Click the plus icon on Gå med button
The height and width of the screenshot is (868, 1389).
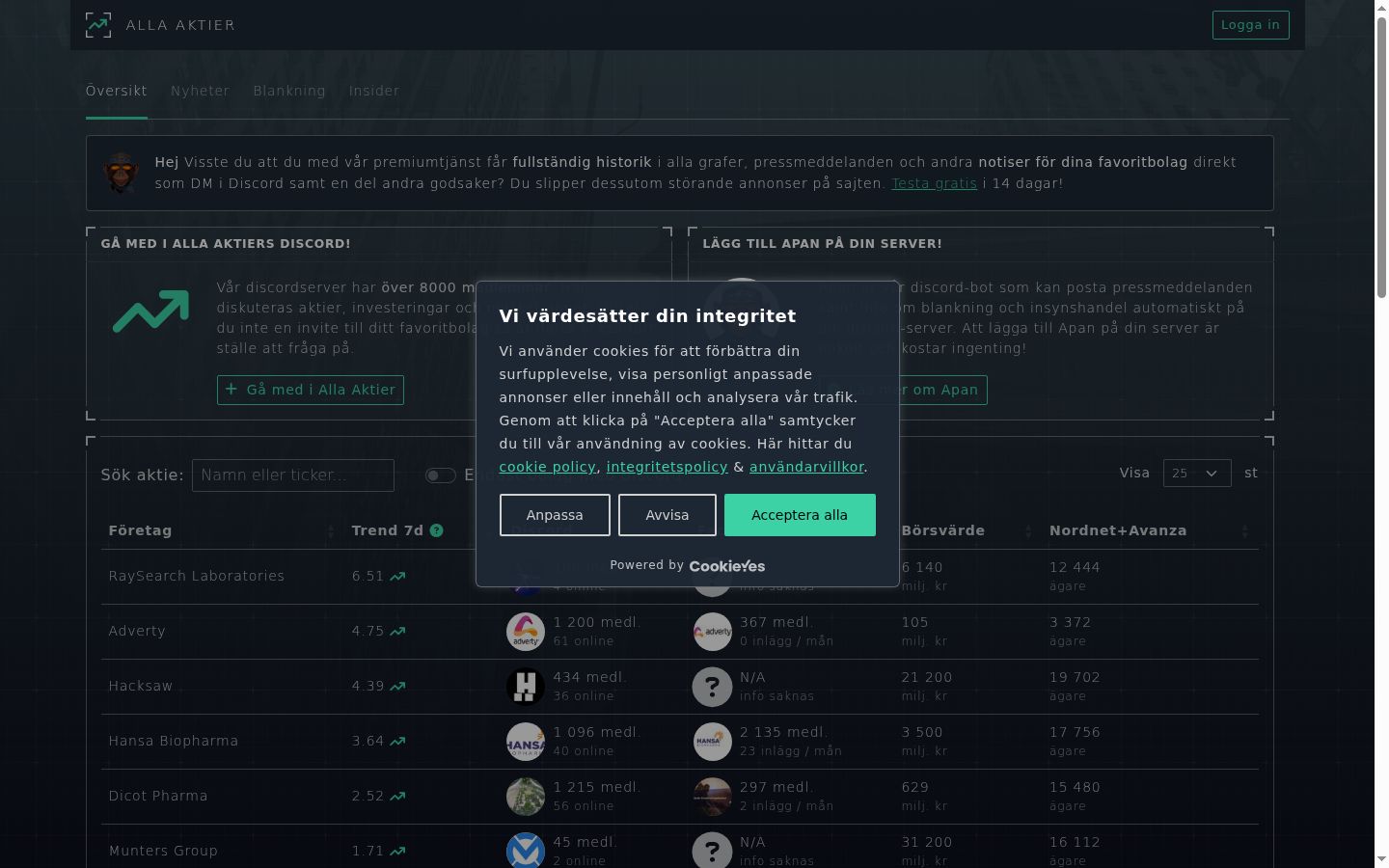(231, 390)
